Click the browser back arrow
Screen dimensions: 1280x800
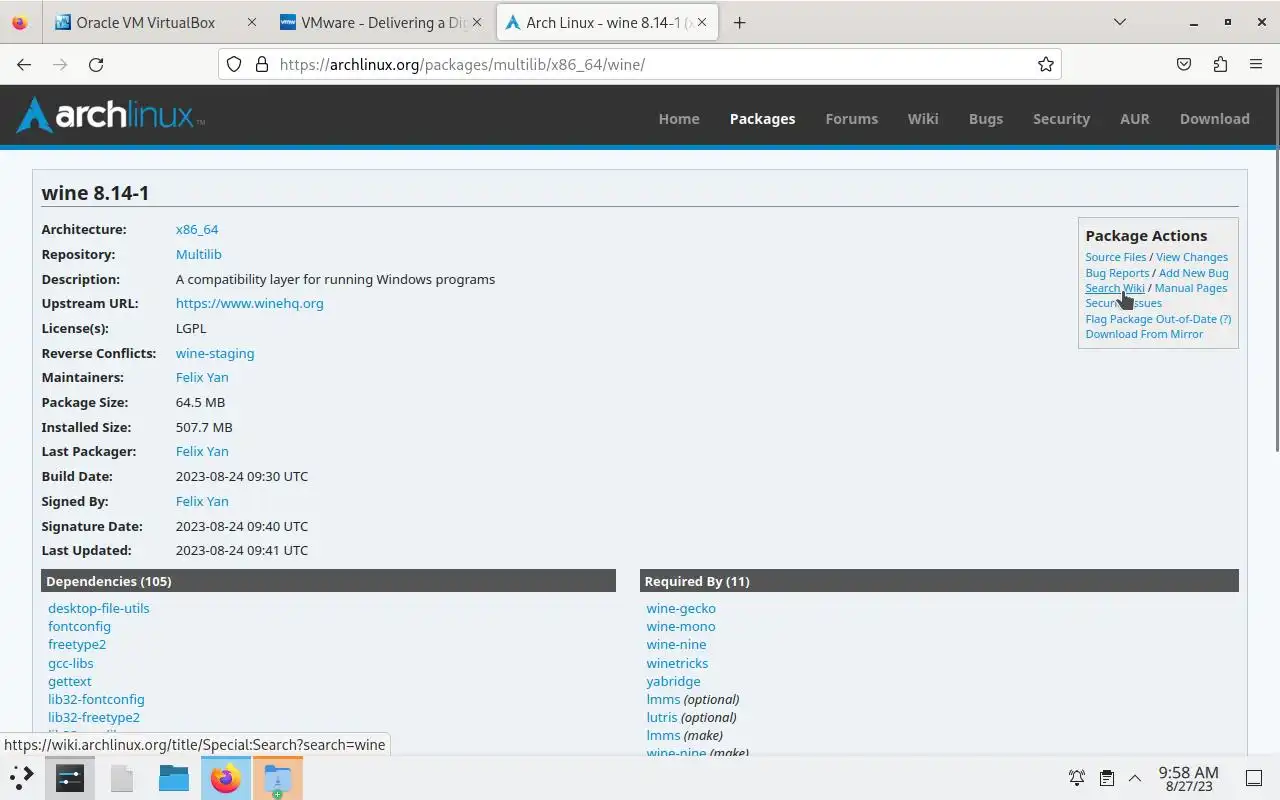tap(24, 64)
